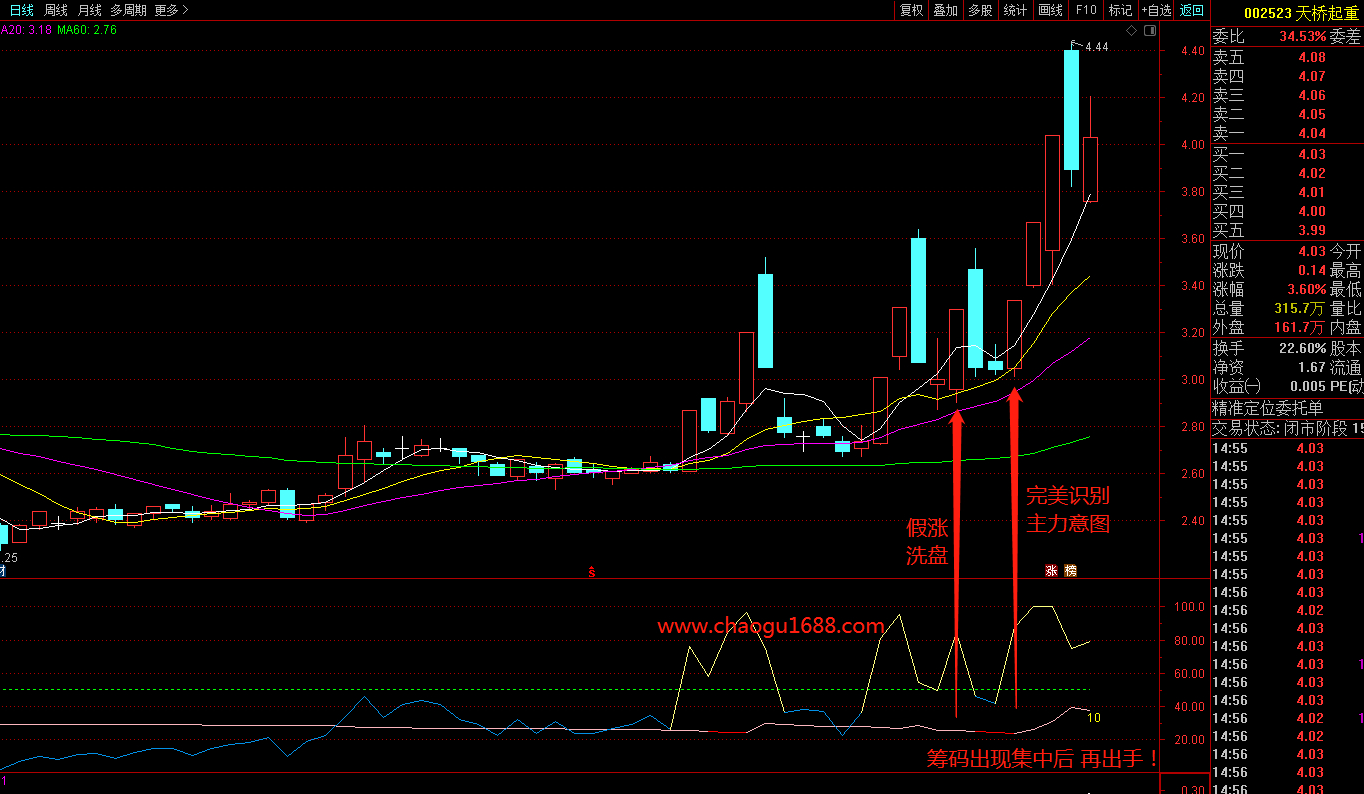Click the red $ marker under chart
Viewport: 1364px width, 794px height.
tap(592, 572)
